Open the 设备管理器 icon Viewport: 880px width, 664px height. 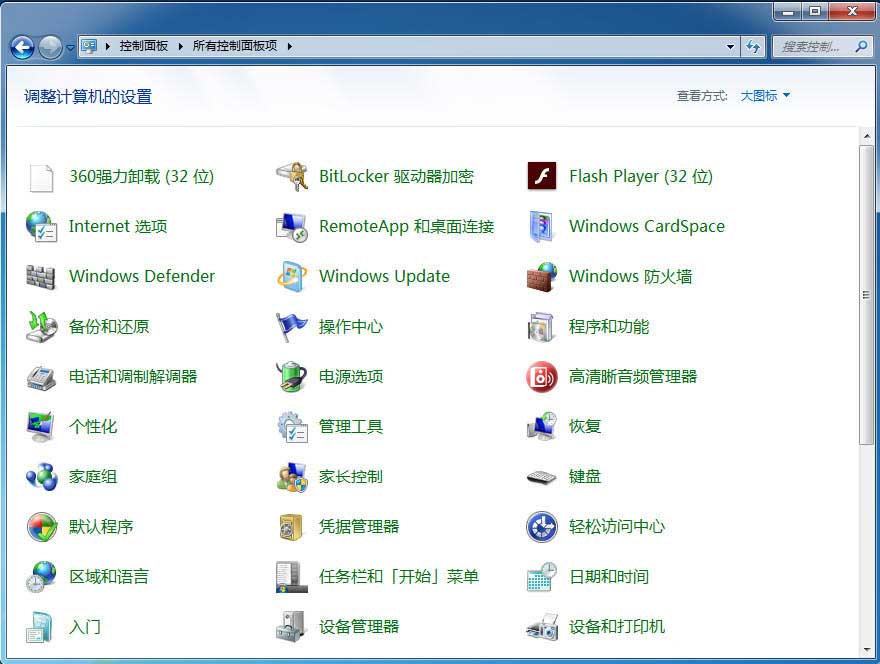[x=291, y=627]
